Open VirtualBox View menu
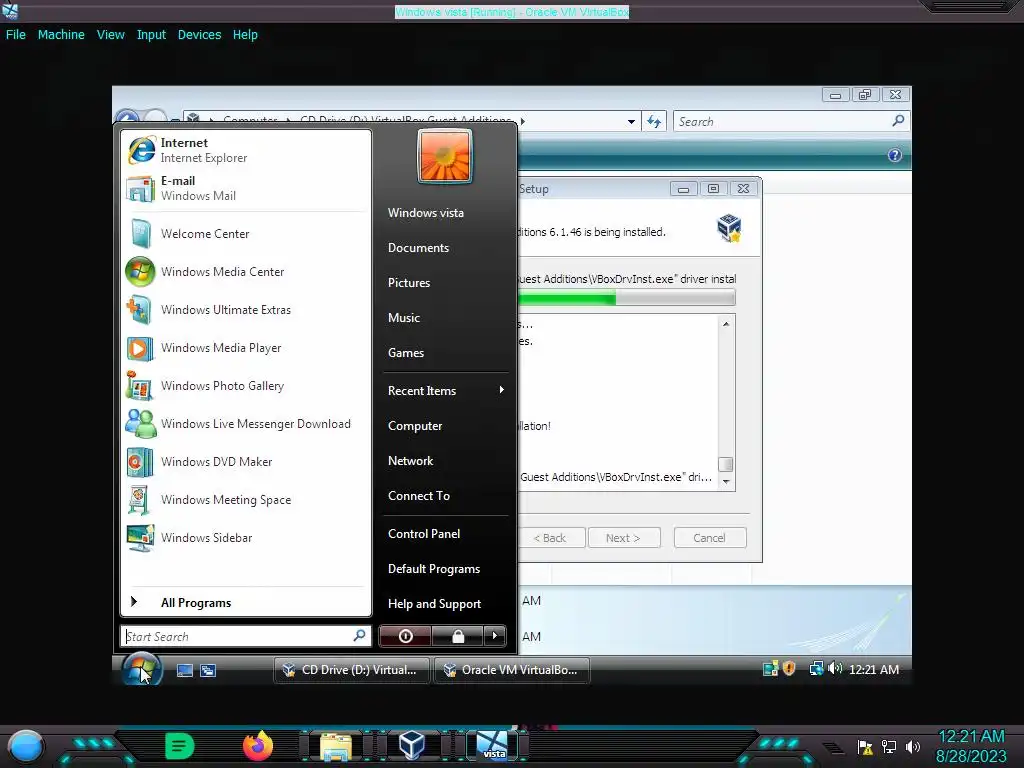1024x768 pixels. pyautogui.click(x=110, y=35)
